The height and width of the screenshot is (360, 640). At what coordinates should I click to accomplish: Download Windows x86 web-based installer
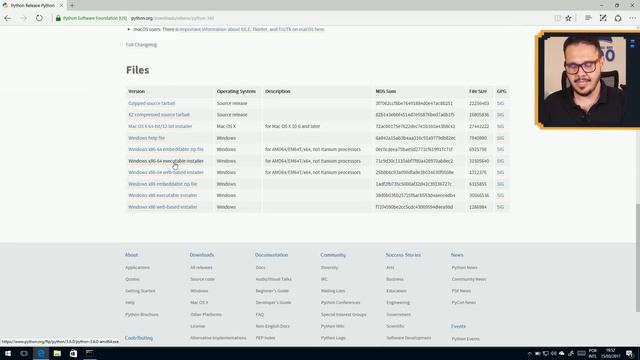162,207
